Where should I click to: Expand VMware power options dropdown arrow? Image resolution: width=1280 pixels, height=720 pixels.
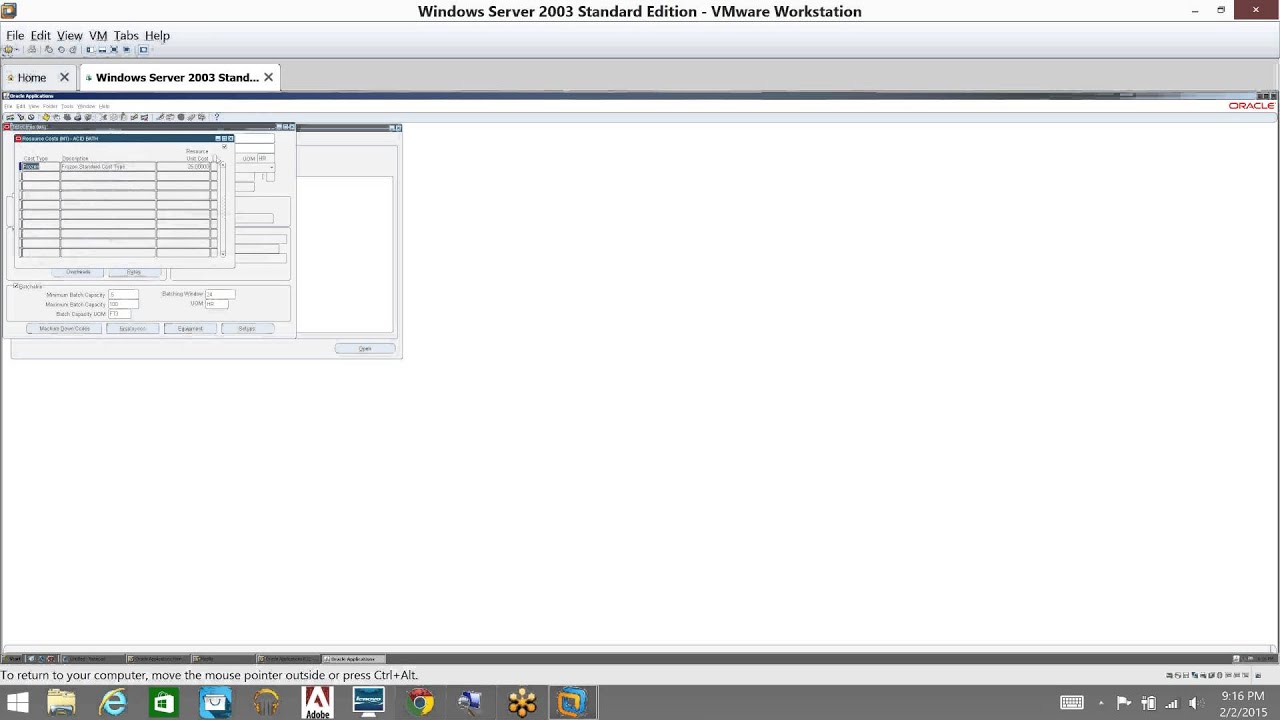pyautogui.click(x=17, y=50)
